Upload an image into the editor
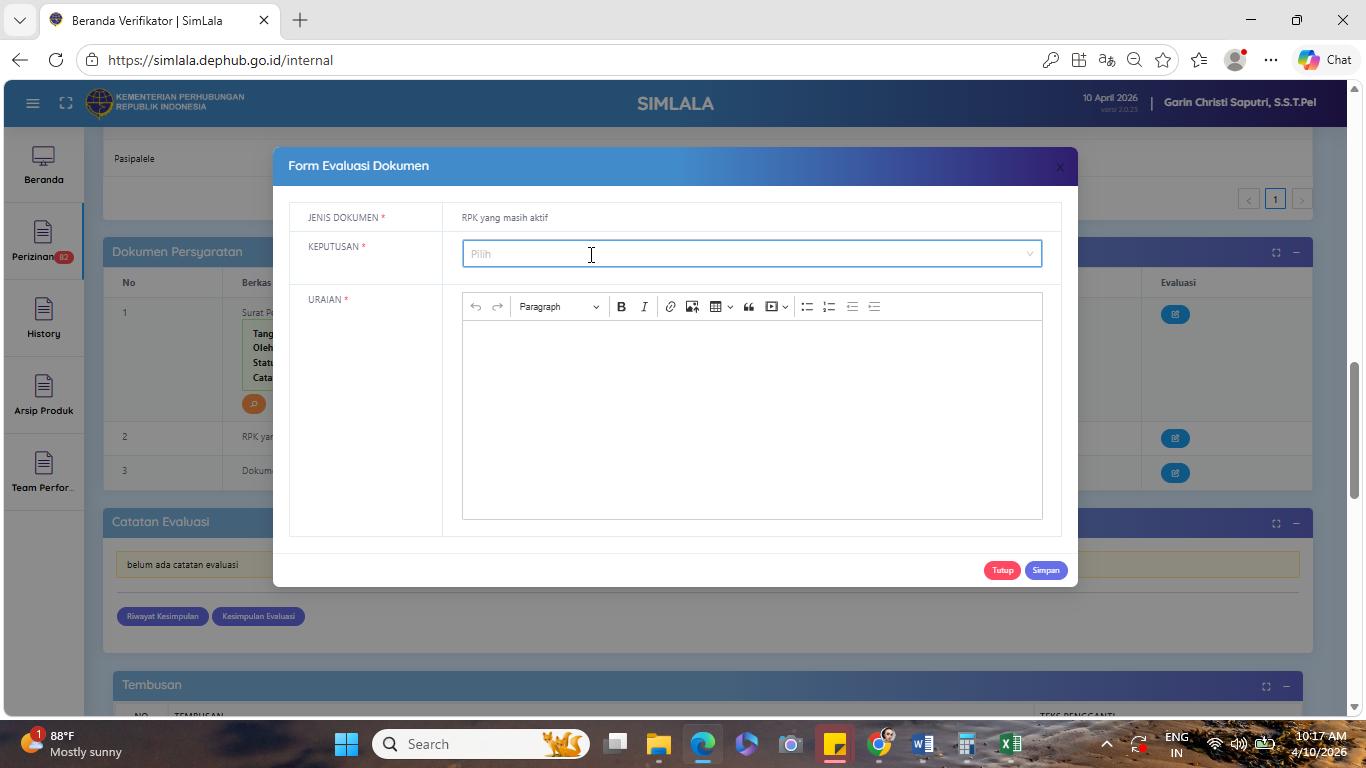 (692, 307)
